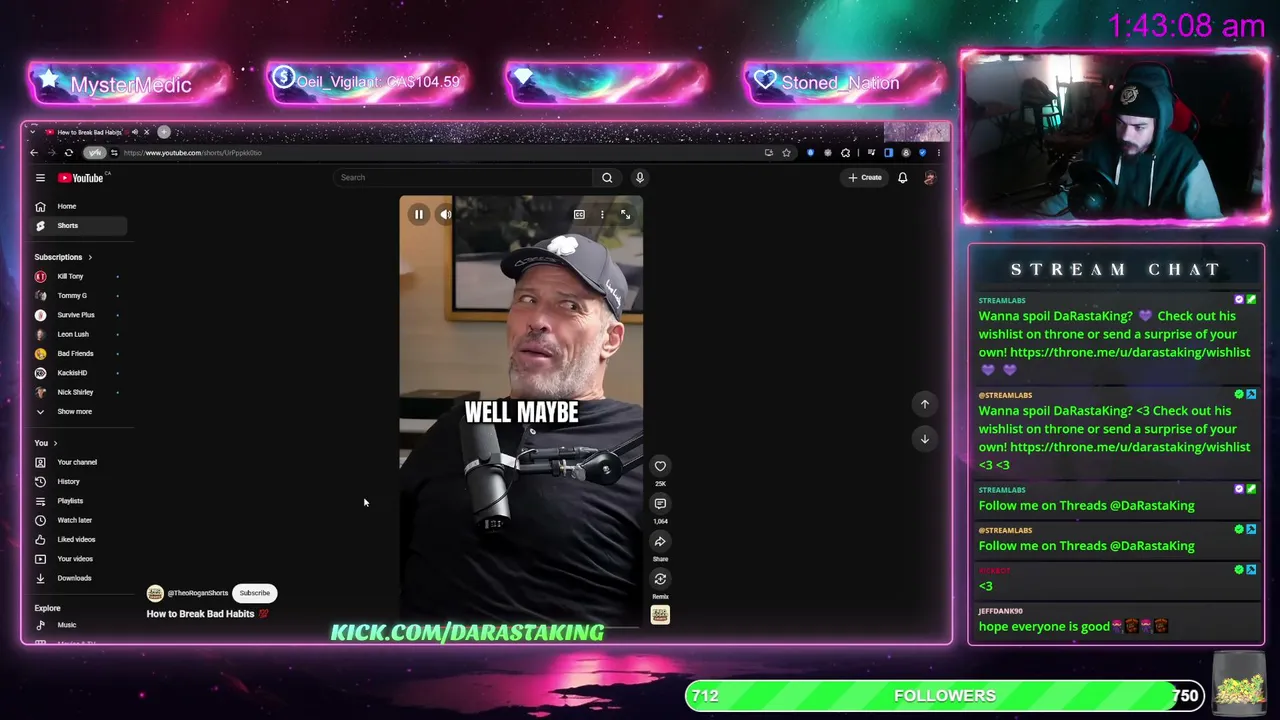Open Playlists
The width and height of the screenshot is (1280, 720).
coord(78,501)
